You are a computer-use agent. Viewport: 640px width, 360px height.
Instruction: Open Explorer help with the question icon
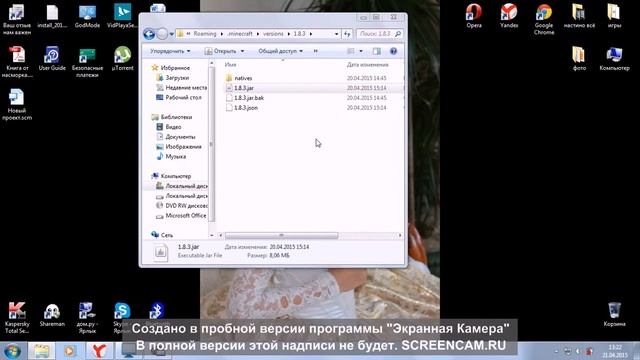tap(393, 51)
